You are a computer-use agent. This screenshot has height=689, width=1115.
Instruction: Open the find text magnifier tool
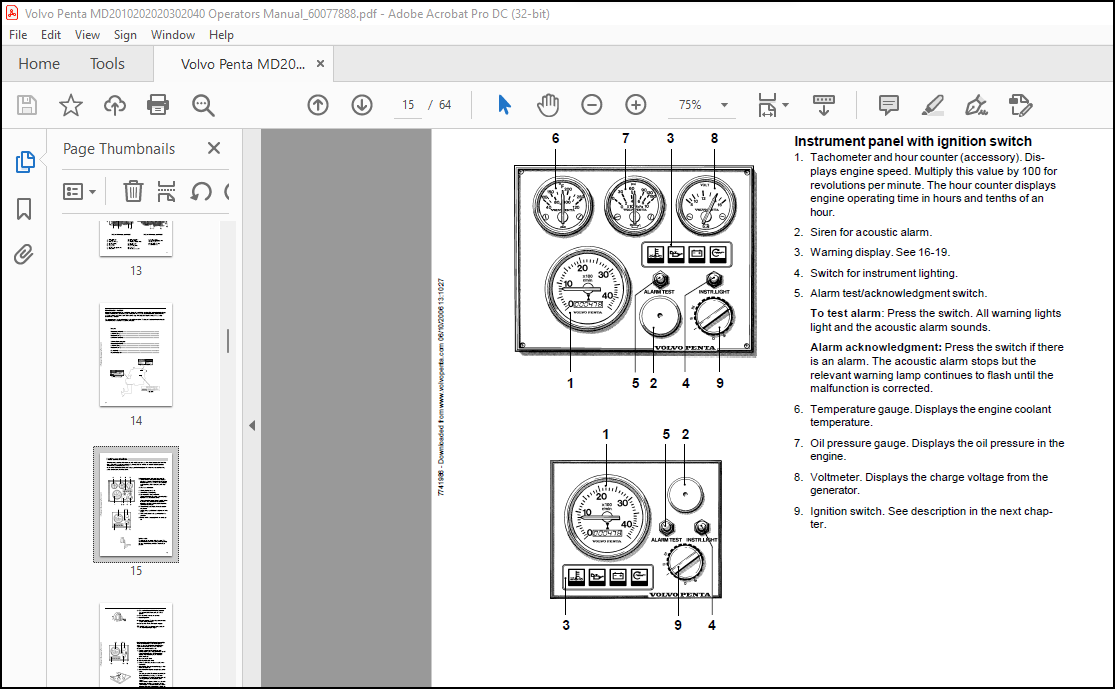(203, 105)
